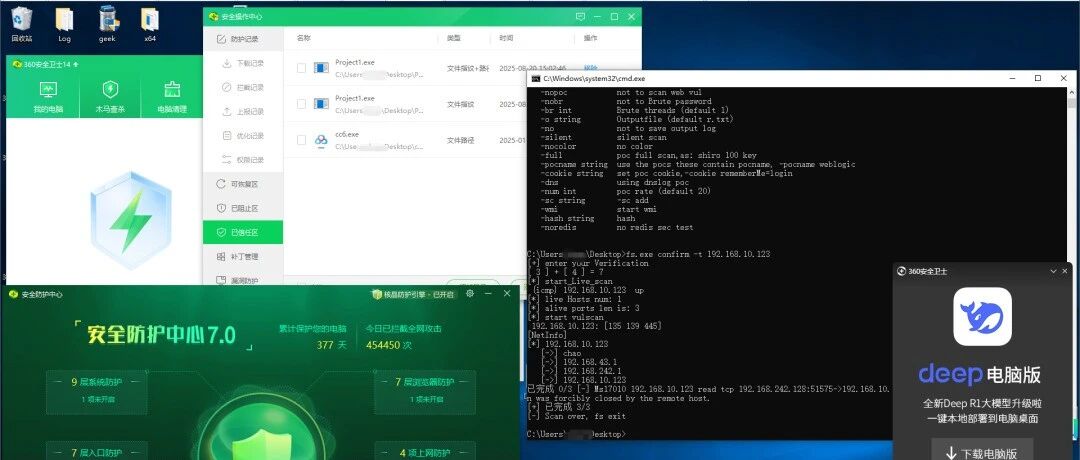1080x460 pixels.
Task: Tick the checkbox for first Project1.exe row
Action: [301, 67]
